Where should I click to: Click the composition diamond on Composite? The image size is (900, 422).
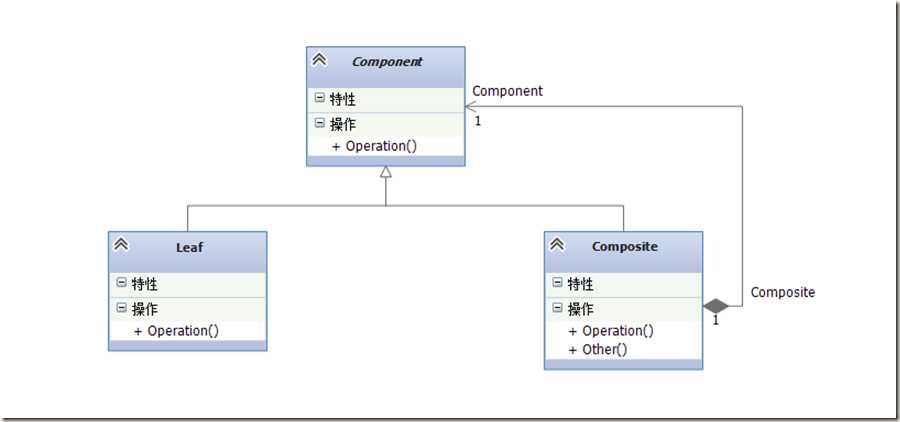tap(716, 305)
